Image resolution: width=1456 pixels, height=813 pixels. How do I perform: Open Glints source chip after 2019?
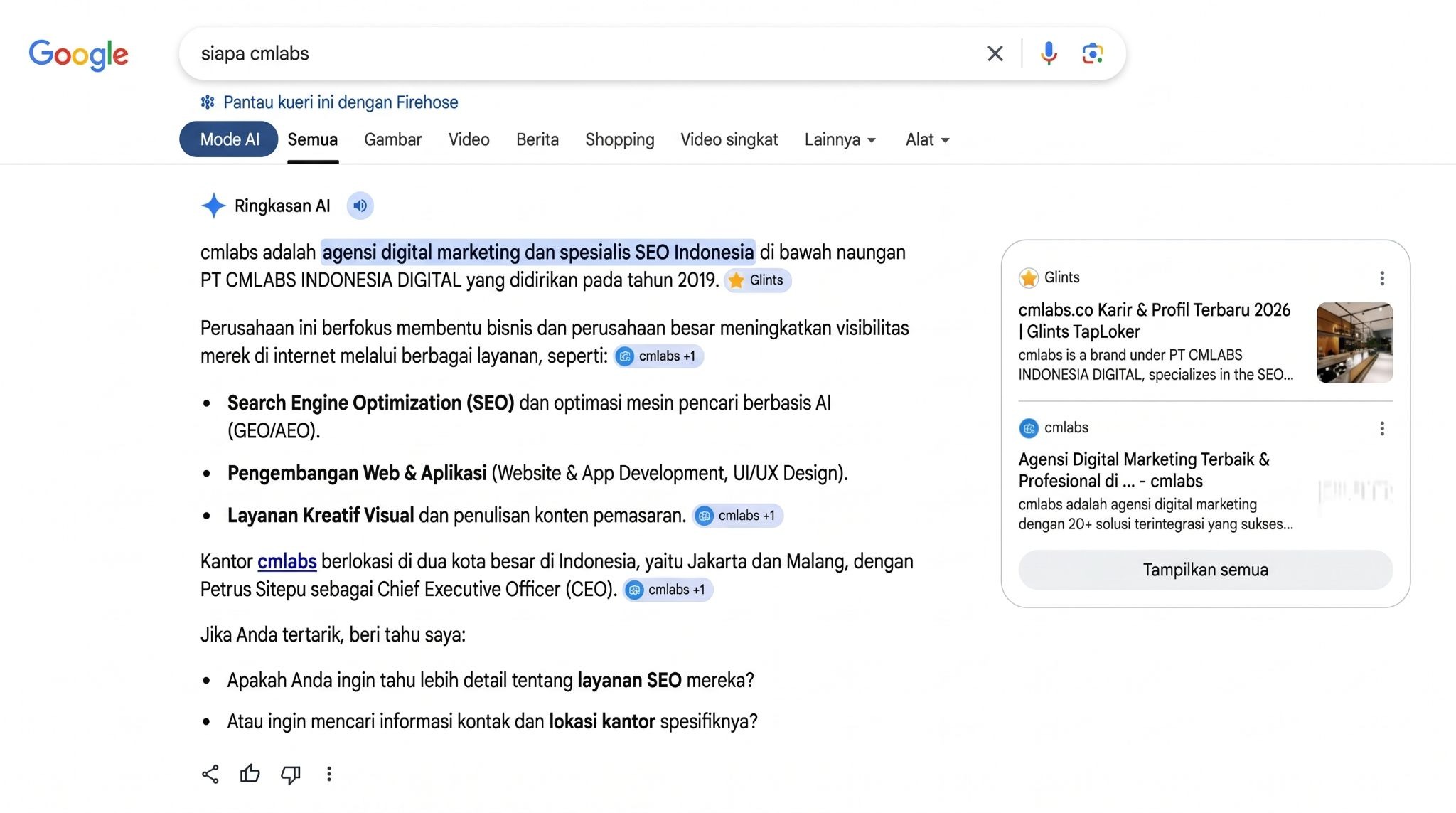[758, 280]
